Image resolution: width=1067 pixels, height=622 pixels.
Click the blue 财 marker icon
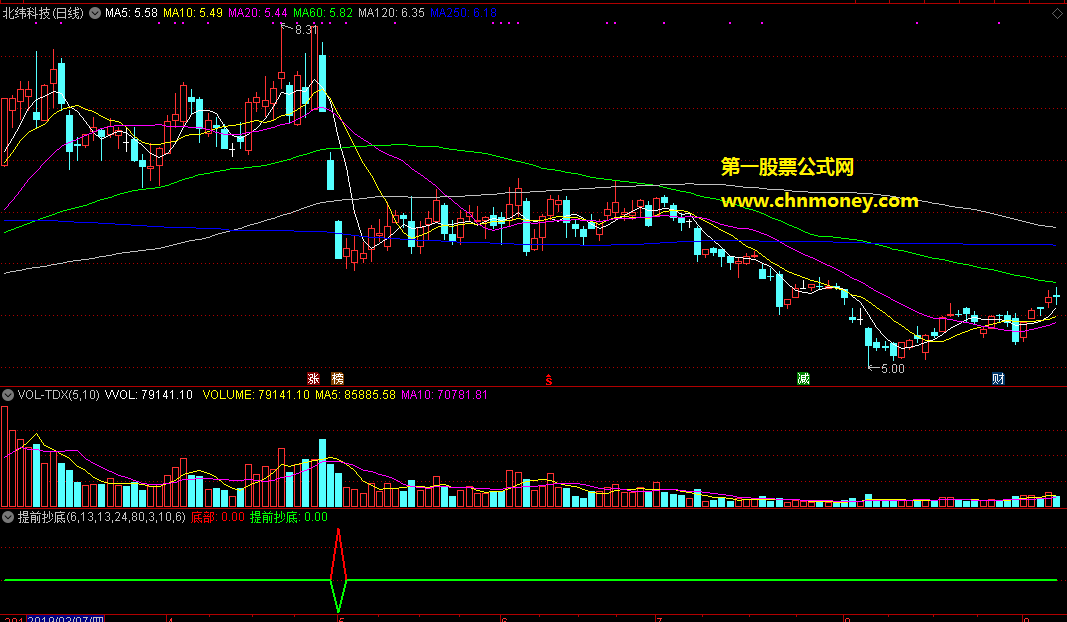998,378
